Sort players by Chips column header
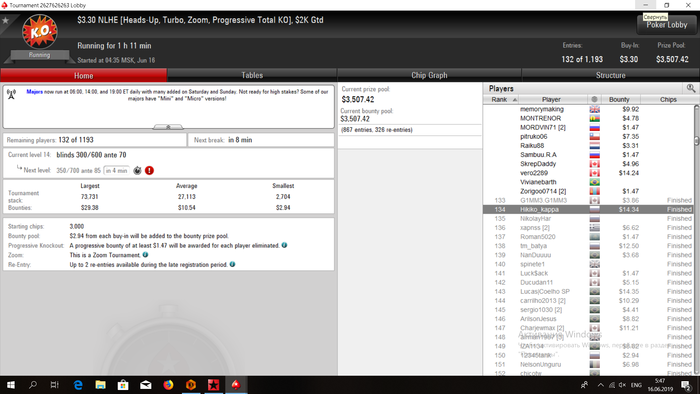 tap(667, 100)
